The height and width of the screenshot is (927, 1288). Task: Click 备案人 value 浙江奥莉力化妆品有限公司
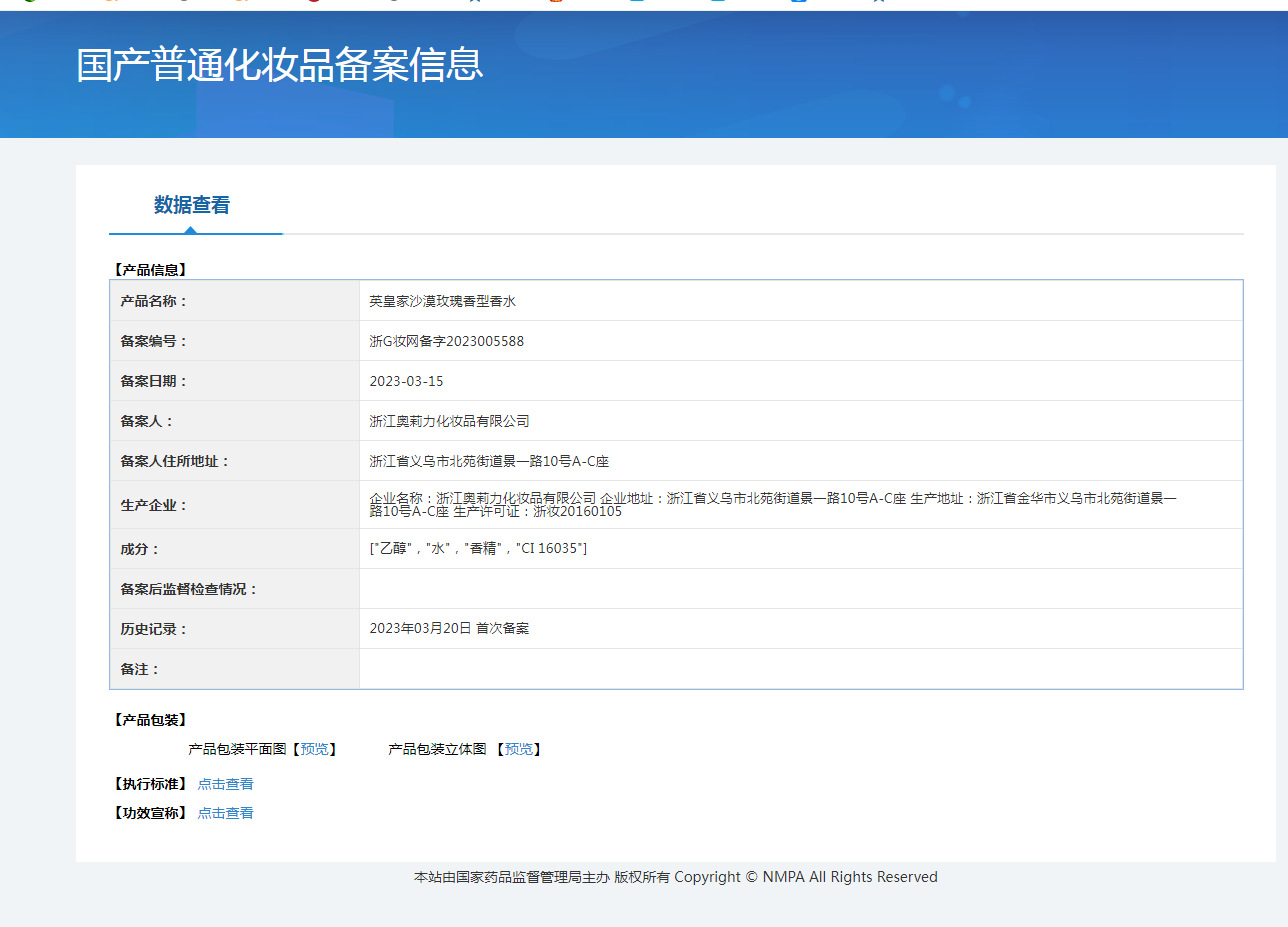point(449,421)
